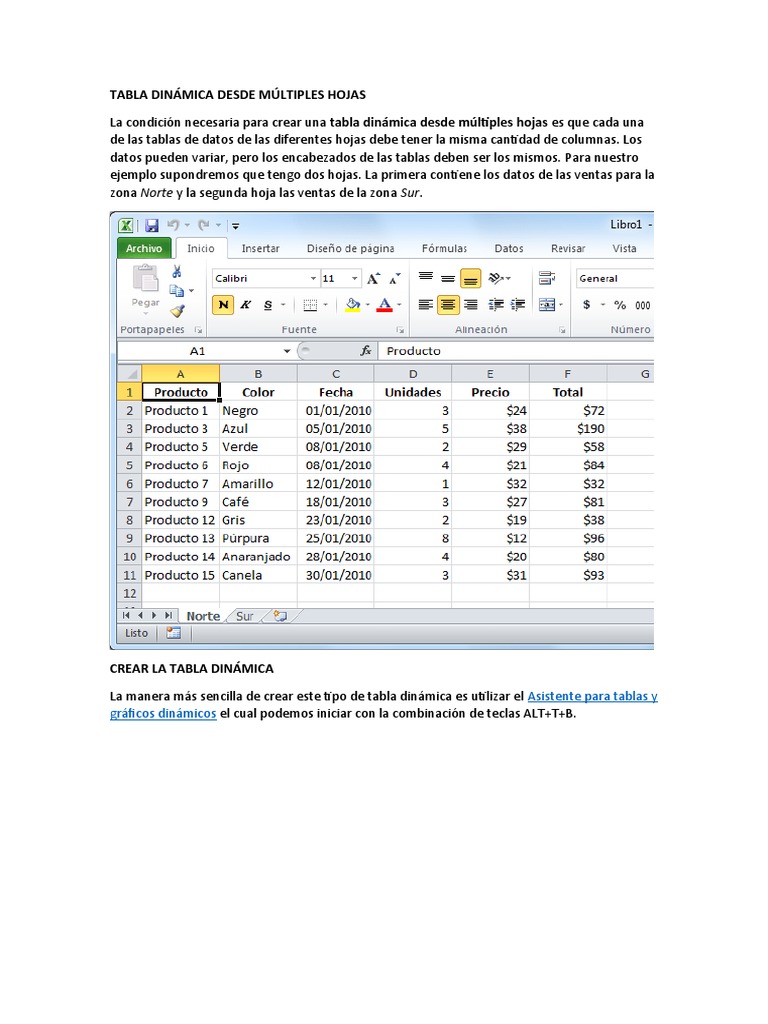Select cell with total $190
This screenshot has height=1024, width=768.
tap(568, 429)
